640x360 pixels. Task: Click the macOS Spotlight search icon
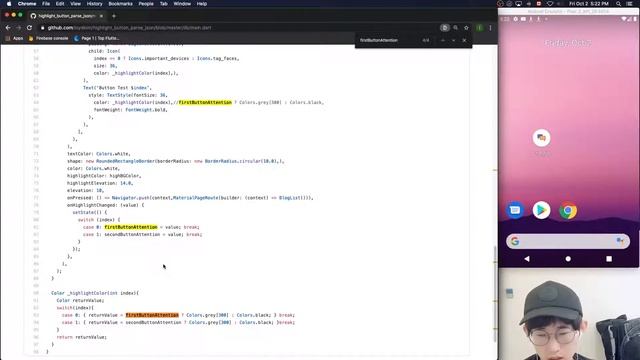point(619,4)
